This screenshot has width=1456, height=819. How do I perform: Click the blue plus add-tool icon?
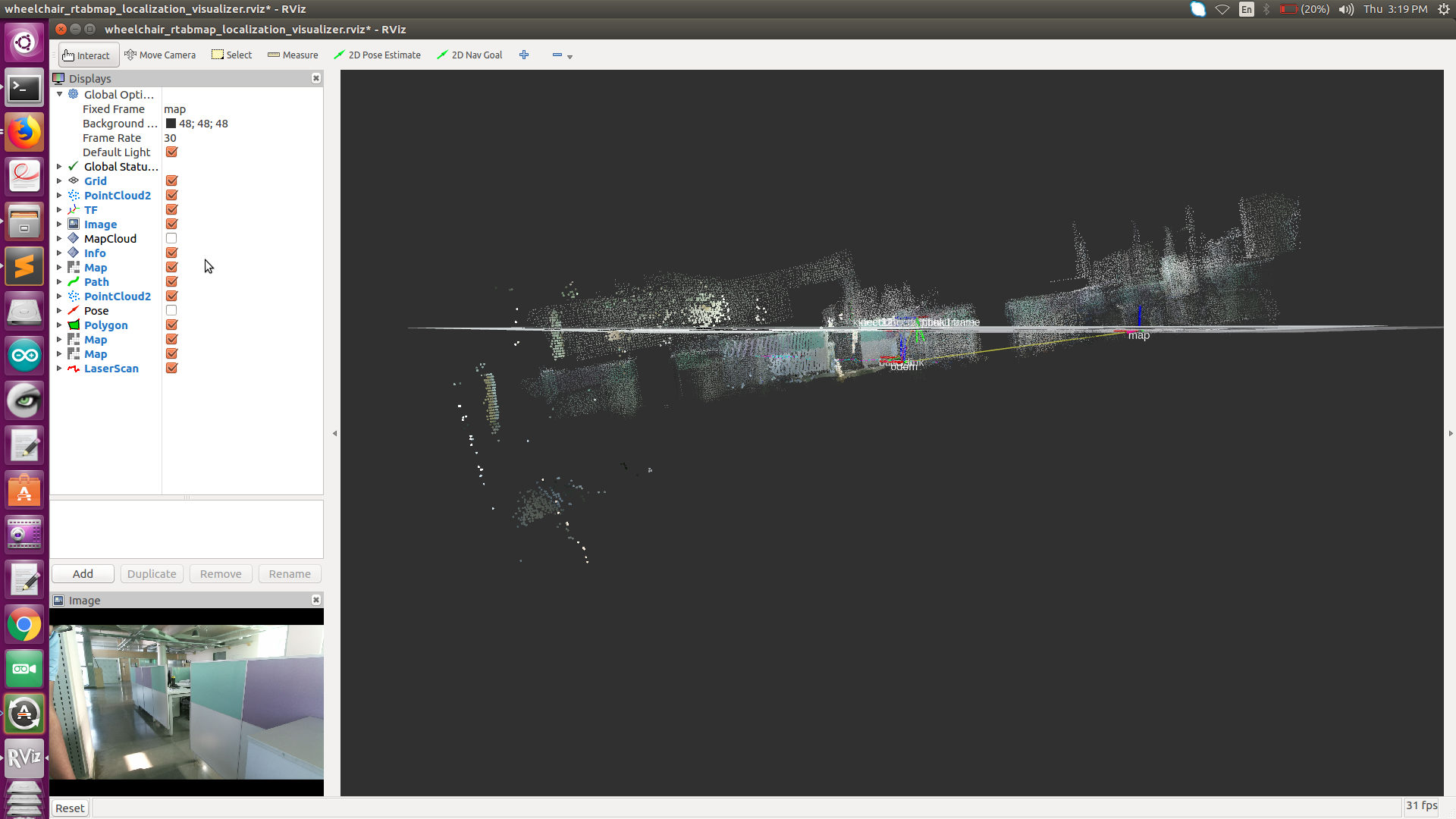click(x=524, y=55)
